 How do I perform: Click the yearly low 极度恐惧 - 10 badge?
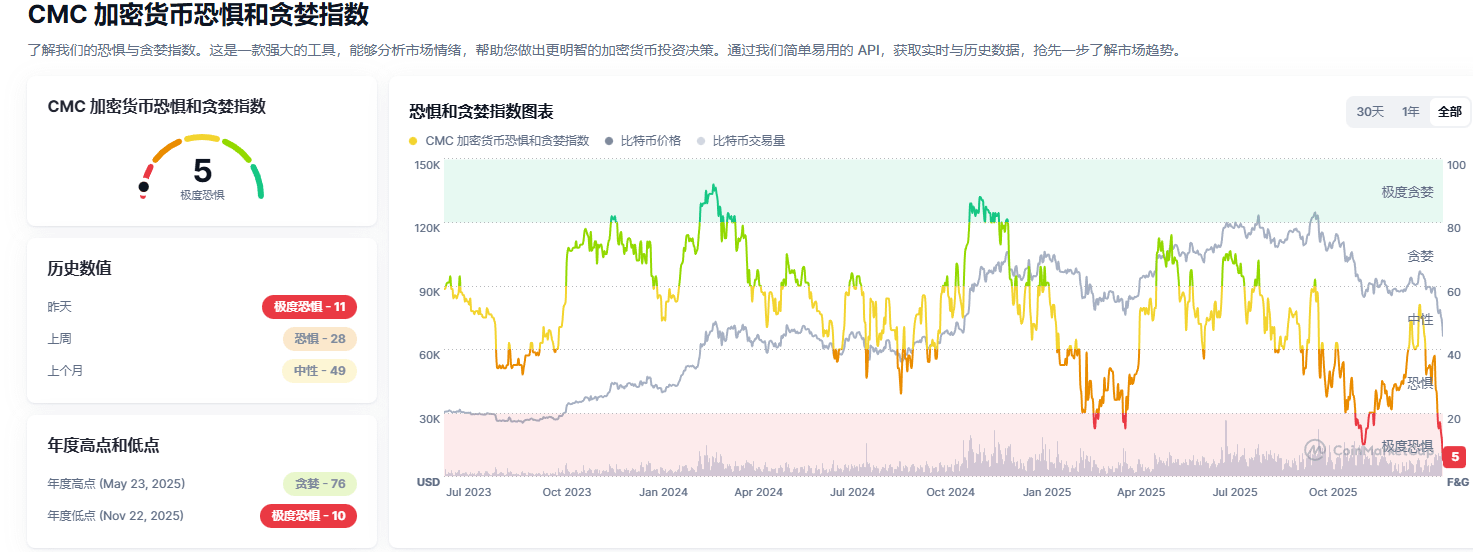click(309, 516)
